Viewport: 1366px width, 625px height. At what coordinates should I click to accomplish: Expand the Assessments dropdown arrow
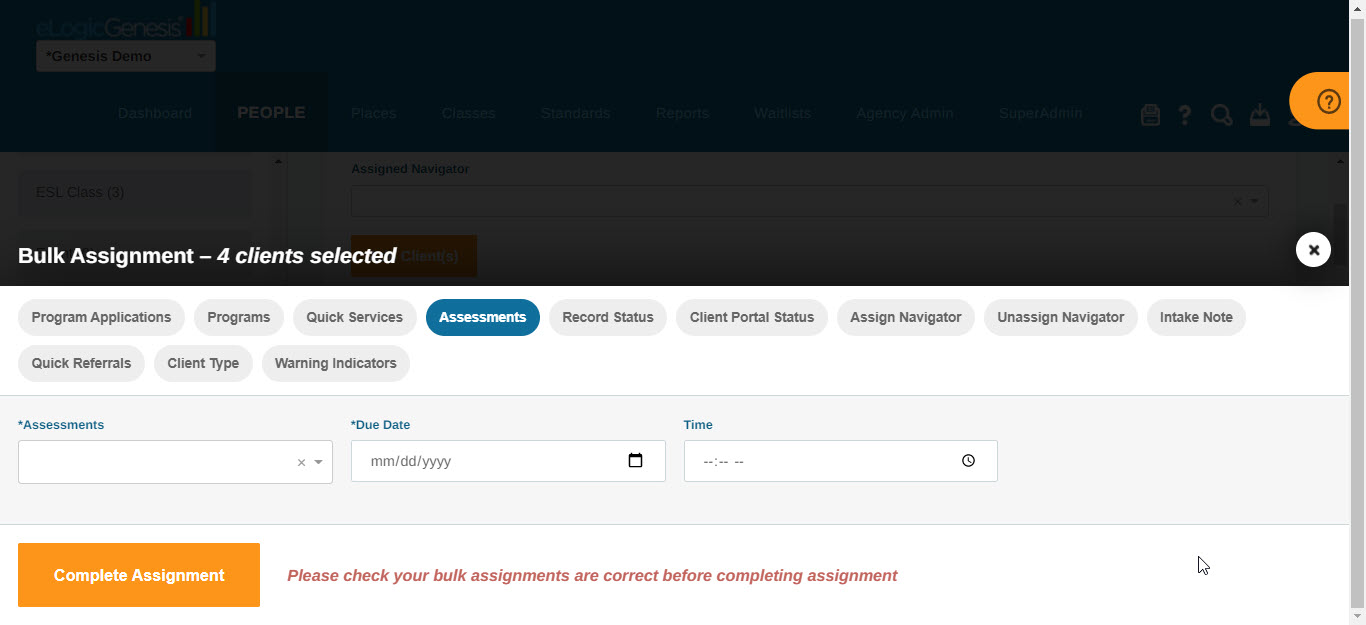point(318,463)
